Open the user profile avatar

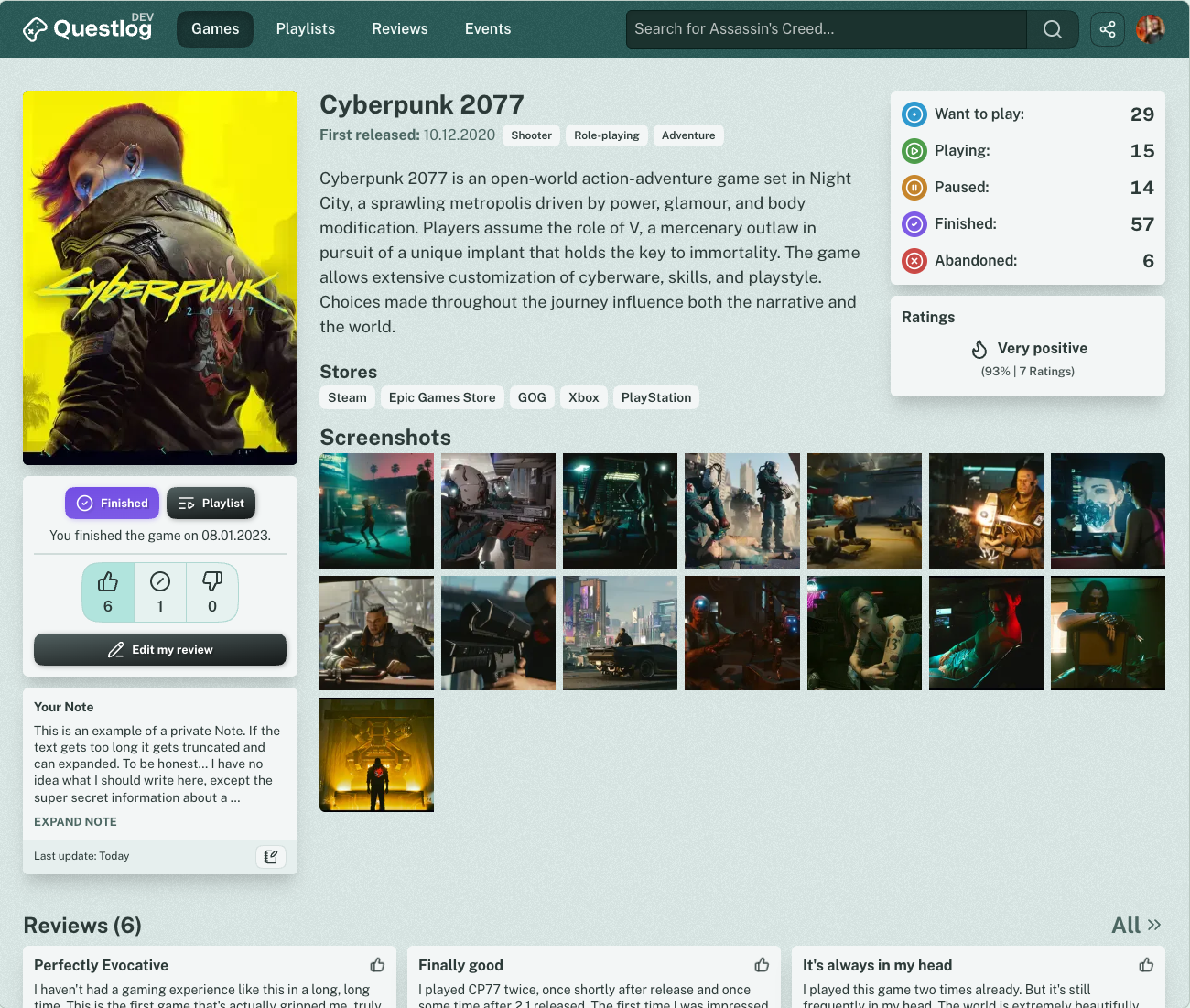pos(1151,29)
